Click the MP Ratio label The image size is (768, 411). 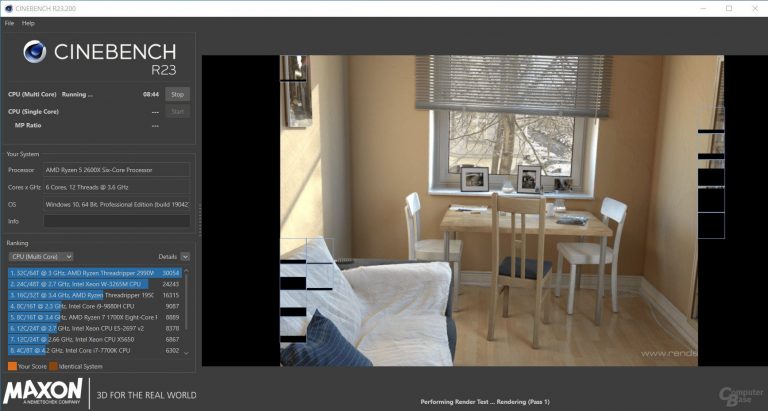pos(28,125)
